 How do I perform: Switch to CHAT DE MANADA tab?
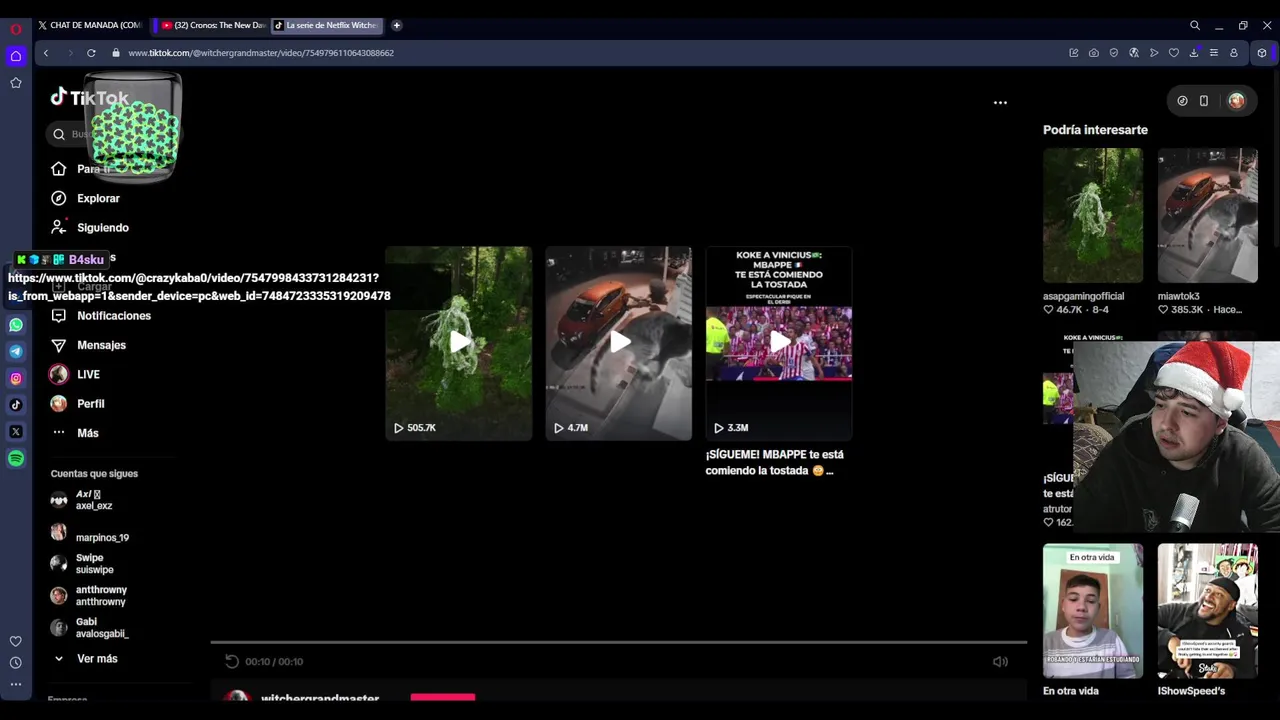click(x=91, y=25)
